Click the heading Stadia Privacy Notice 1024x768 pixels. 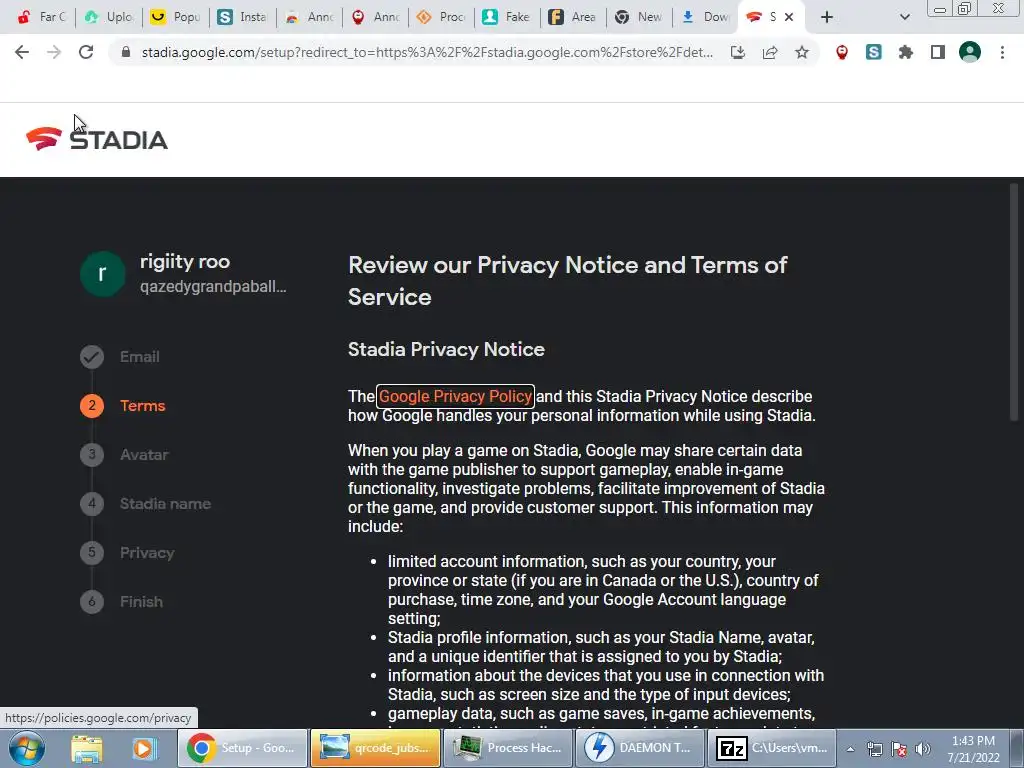click(446, 349)
